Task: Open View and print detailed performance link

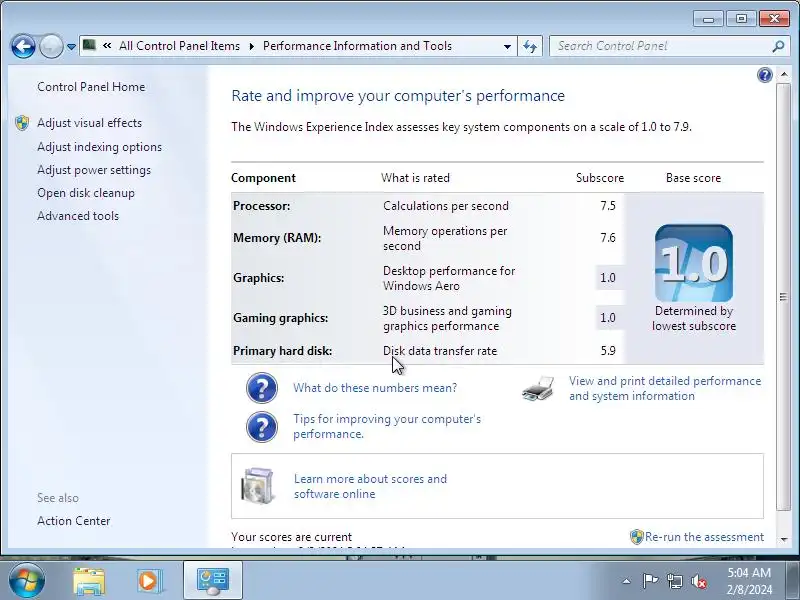Action: (x=665, y=388)
